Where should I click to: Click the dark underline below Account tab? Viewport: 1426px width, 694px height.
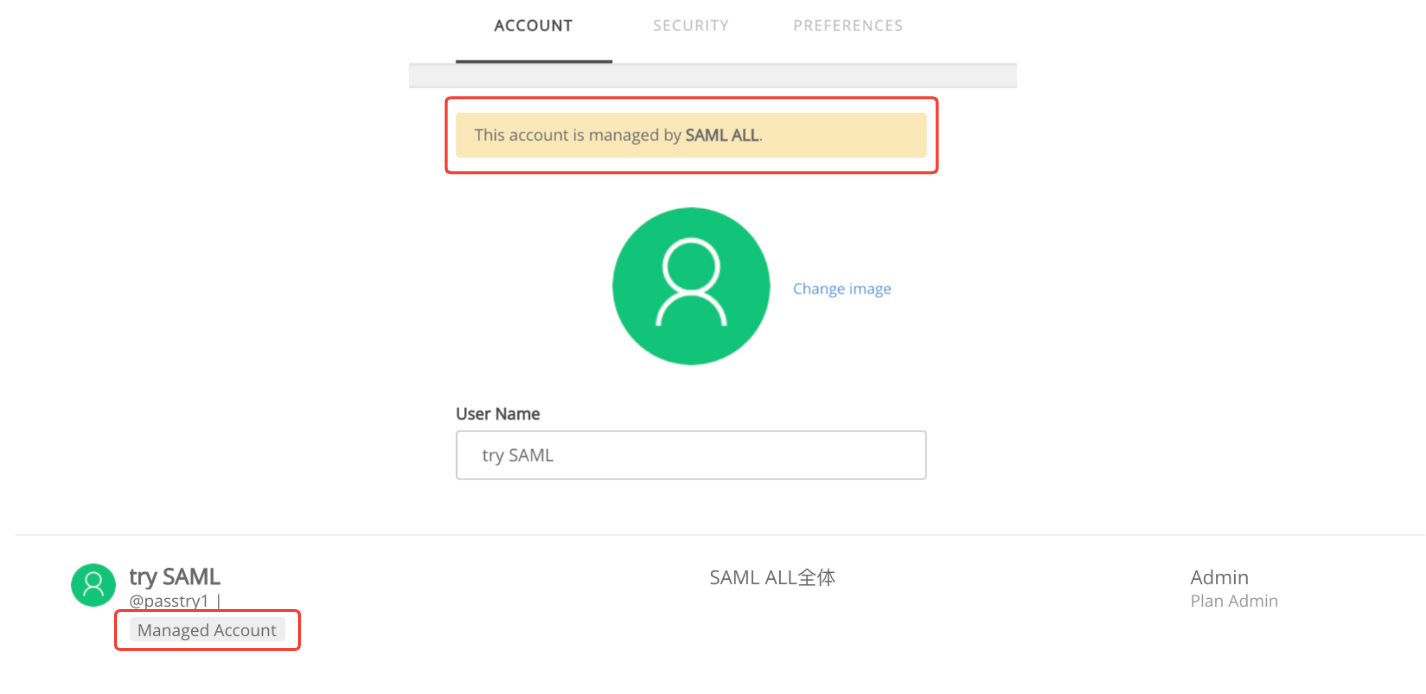[534, 61]
